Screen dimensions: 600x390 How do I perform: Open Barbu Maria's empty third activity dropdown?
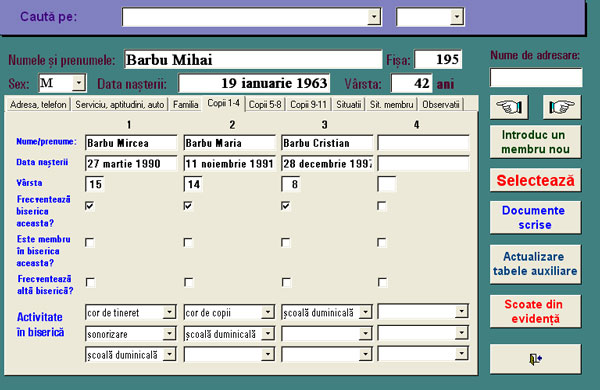click(268, 354)
